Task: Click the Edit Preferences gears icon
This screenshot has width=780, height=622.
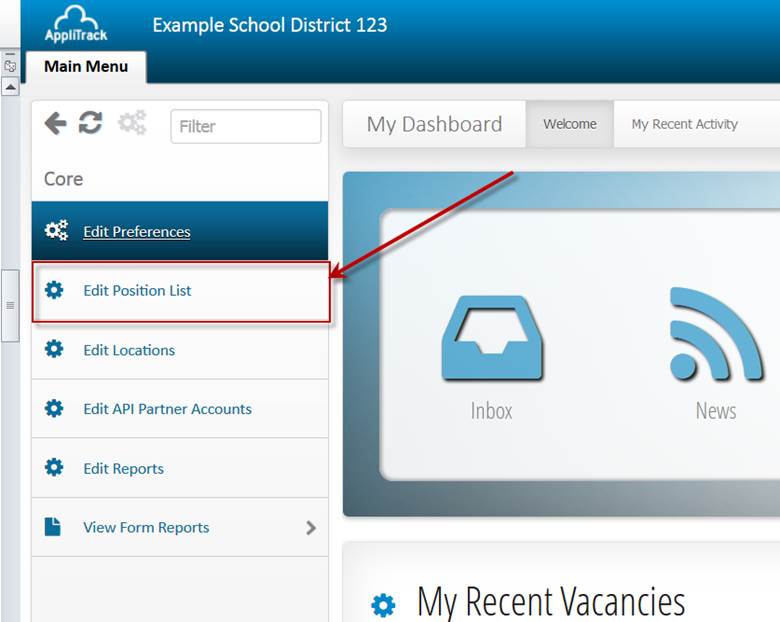Action: coord(56,230)
